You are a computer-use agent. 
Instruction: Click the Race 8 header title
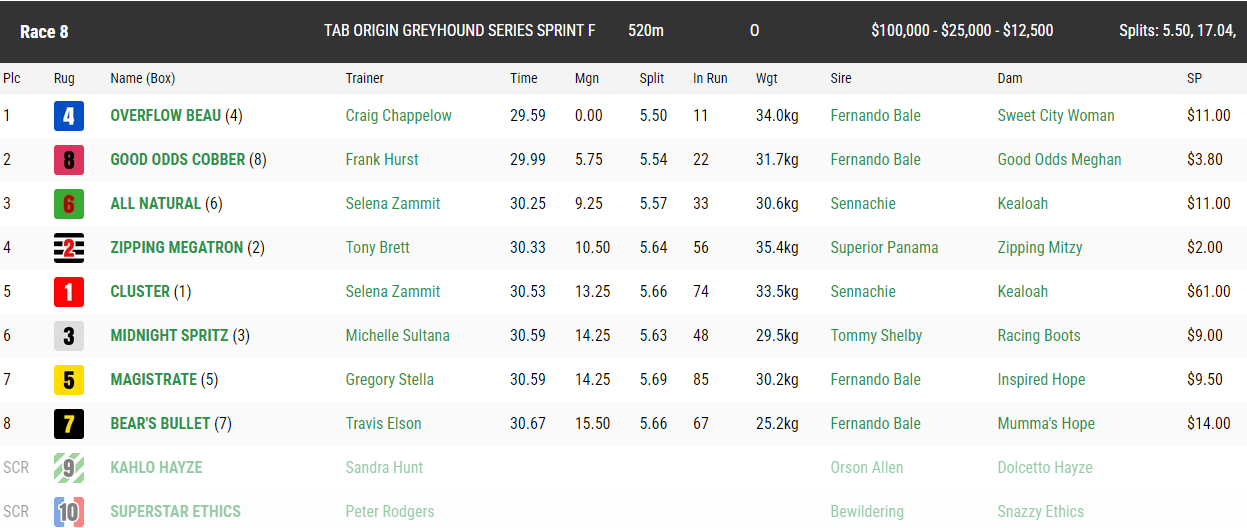(x=44, y=31)
